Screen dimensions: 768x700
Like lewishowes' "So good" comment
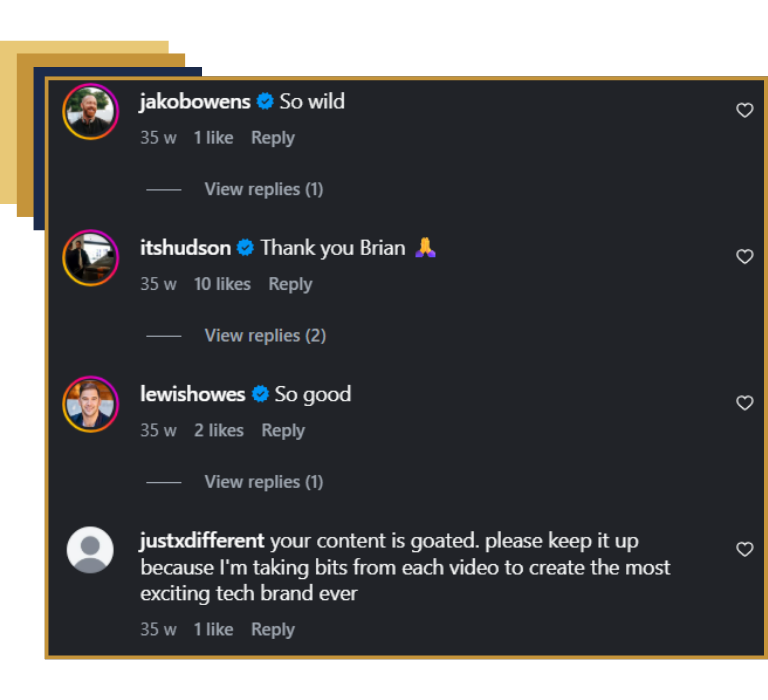pos(744,403)
